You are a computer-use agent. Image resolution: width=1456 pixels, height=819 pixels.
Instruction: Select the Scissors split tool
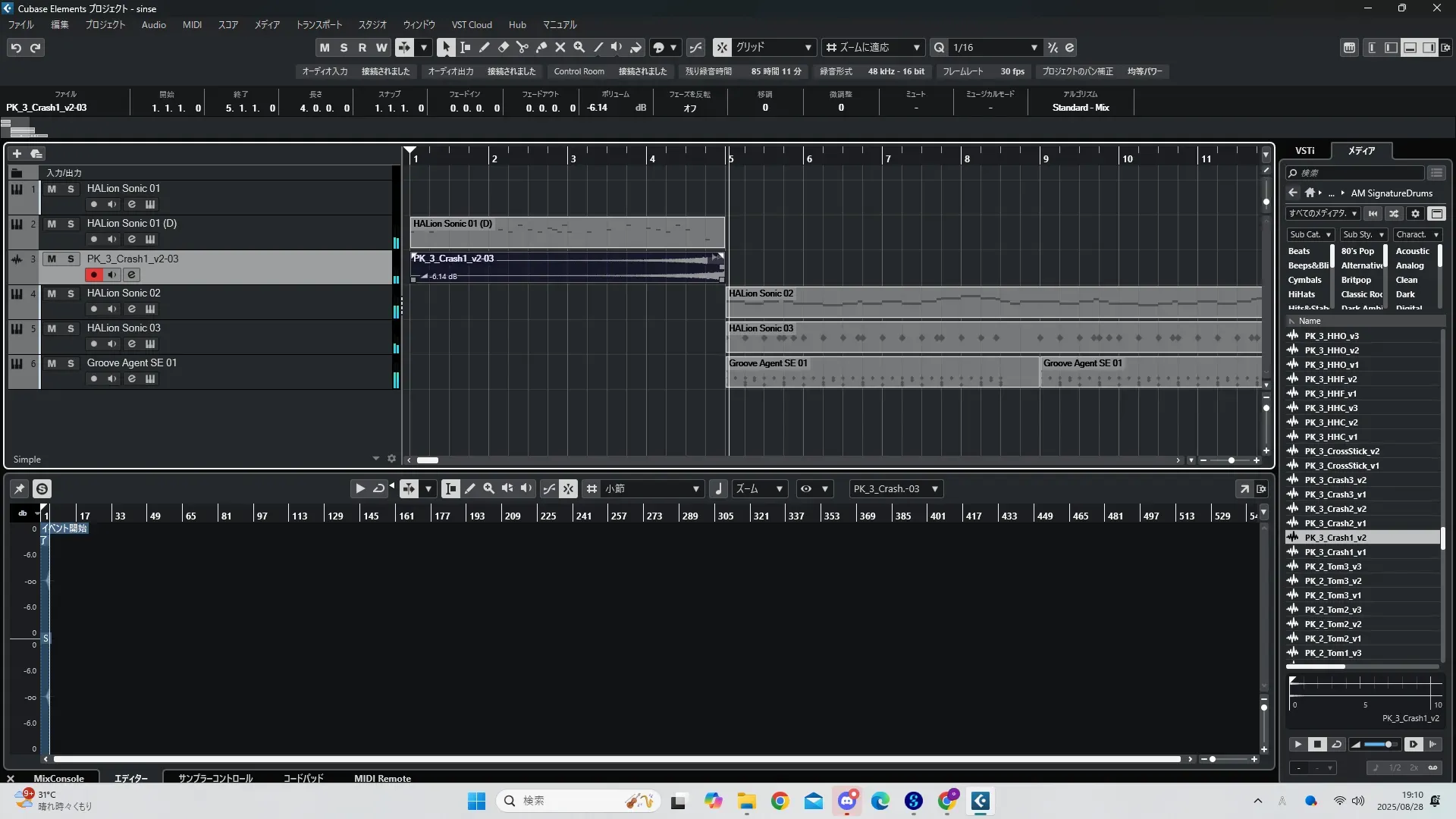(522, 48)
